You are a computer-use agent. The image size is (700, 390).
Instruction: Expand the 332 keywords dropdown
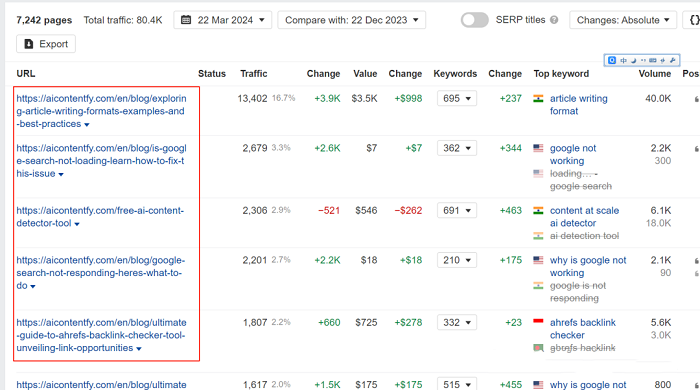[457, 322]
